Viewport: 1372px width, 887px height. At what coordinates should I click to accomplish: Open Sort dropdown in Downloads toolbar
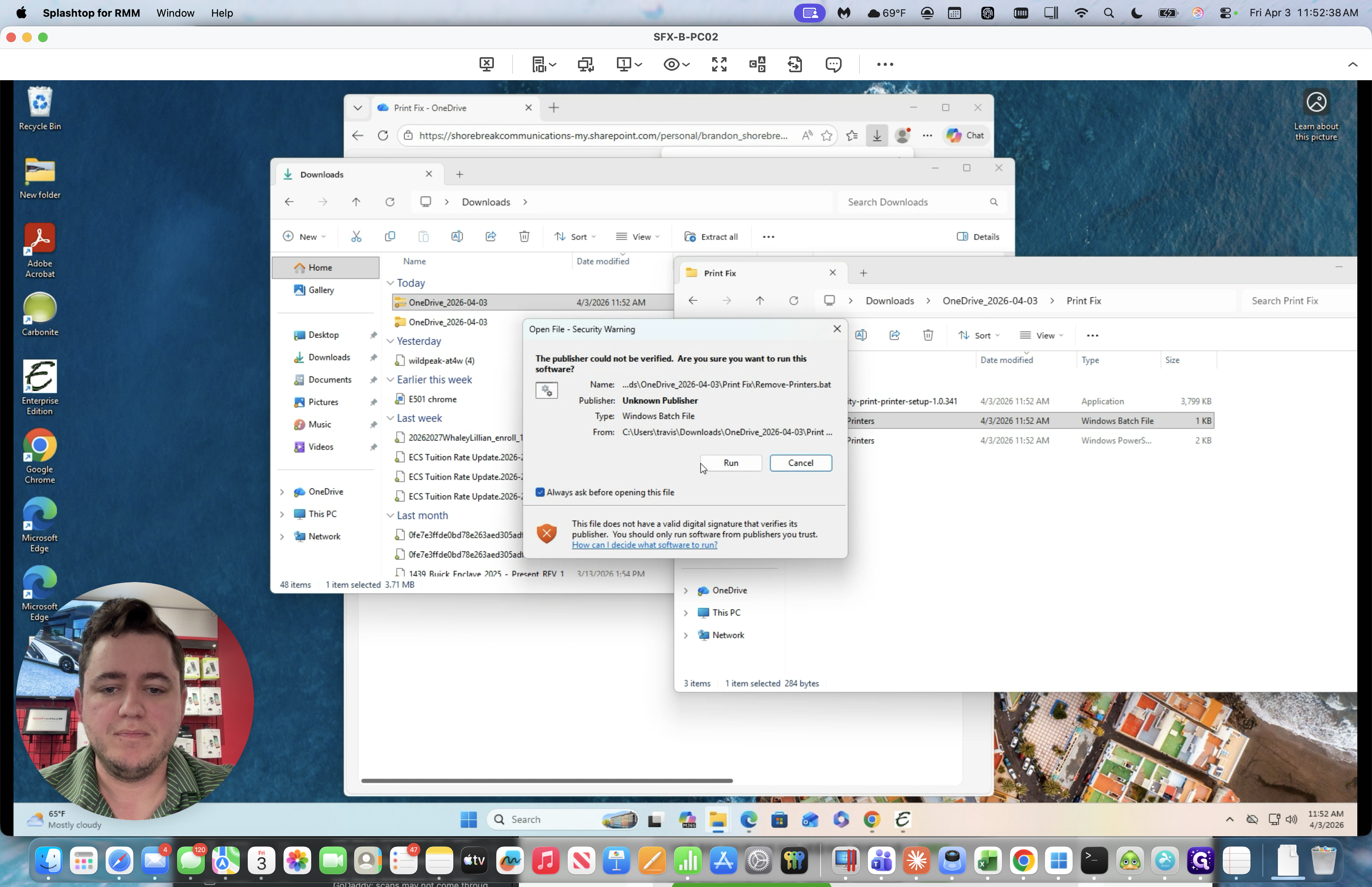coord(575,237)
